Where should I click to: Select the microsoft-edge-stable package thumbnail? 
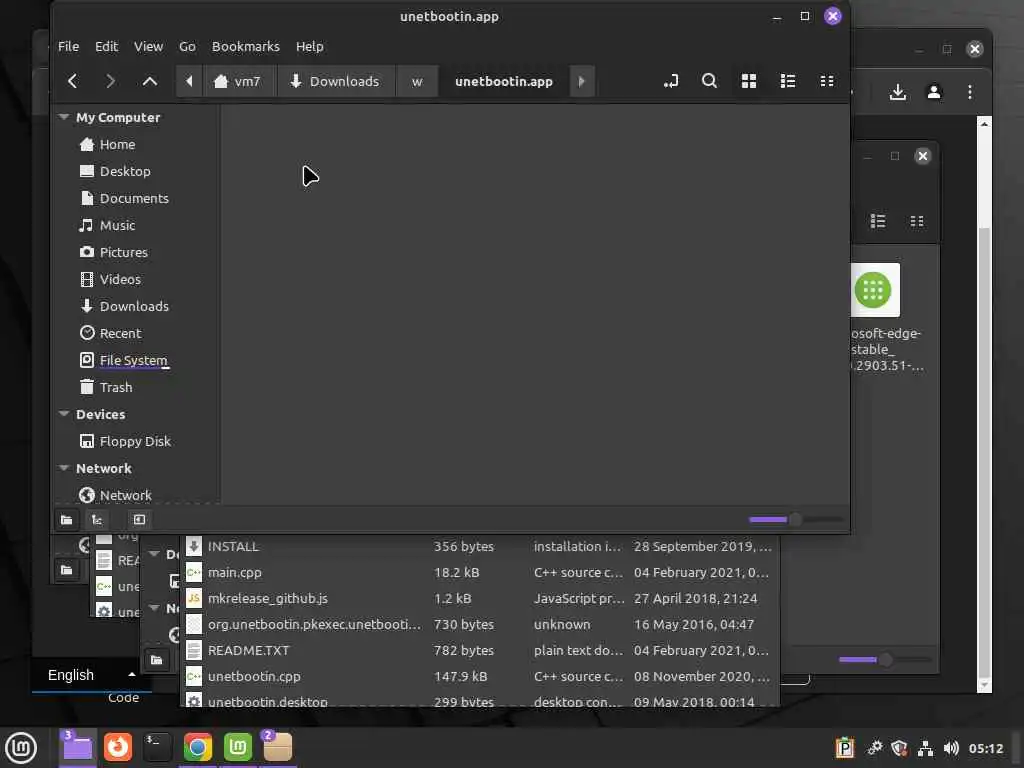tap(875, 289)
